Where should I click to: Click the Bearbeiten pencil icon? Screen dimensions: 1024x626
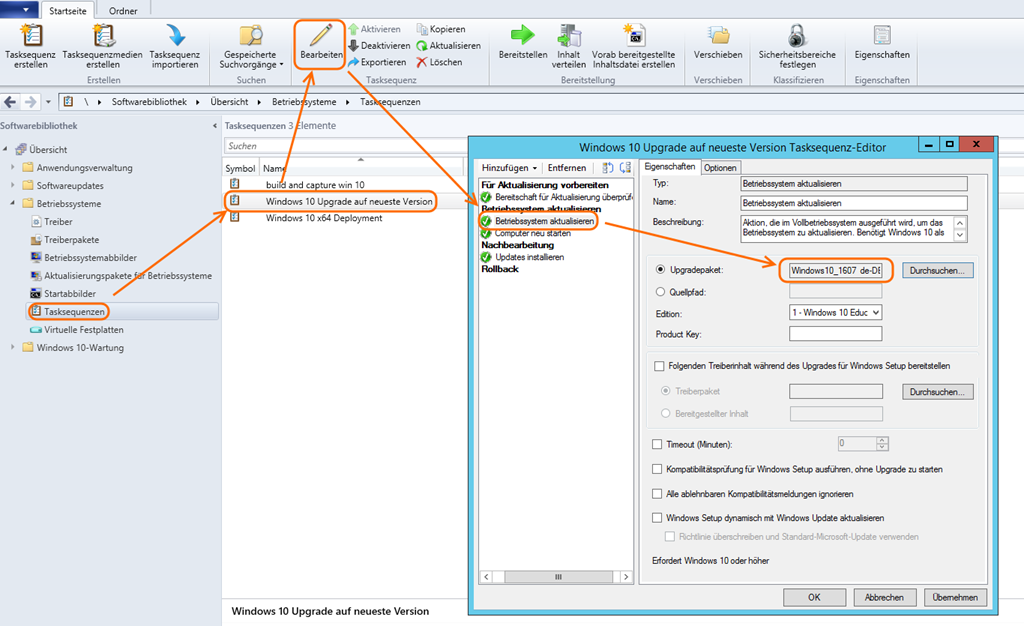point(321,35)
